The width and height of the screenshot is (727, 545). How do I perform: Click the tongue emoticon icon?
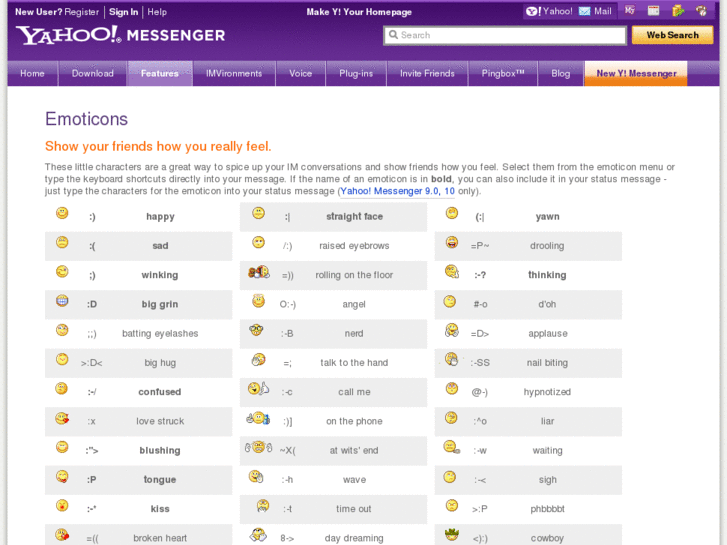click(x=62, y=476)
